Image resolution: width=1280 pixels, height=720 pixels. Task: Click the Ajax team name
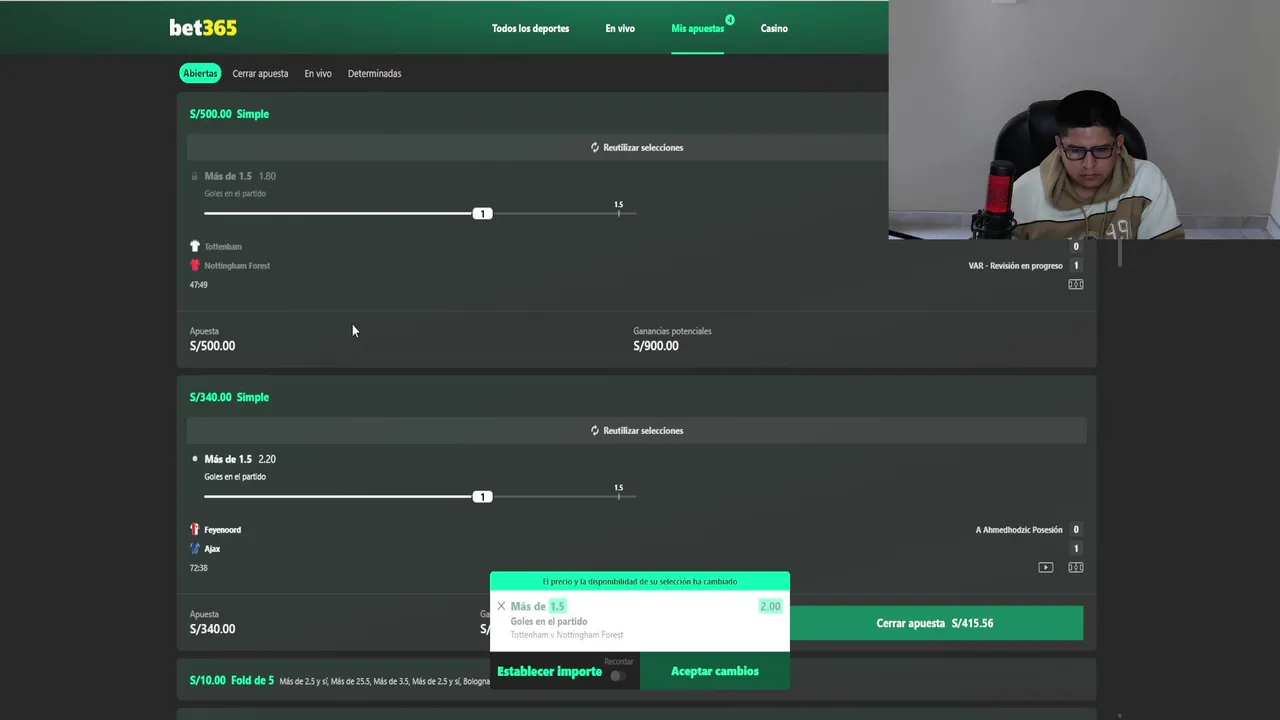click(x=212, y=548)
